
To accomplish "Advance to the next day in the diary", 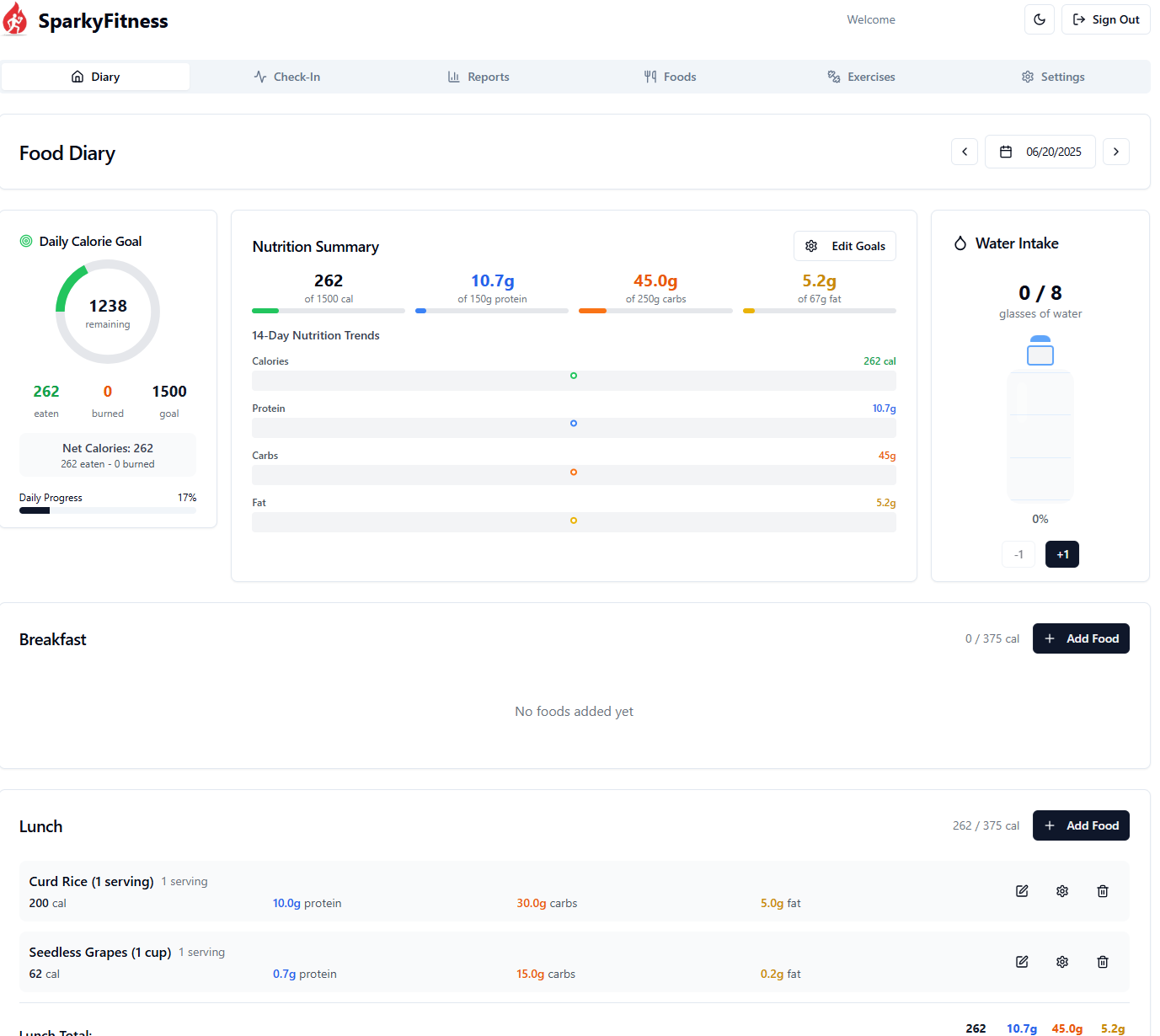I will tap(1116, 152).
